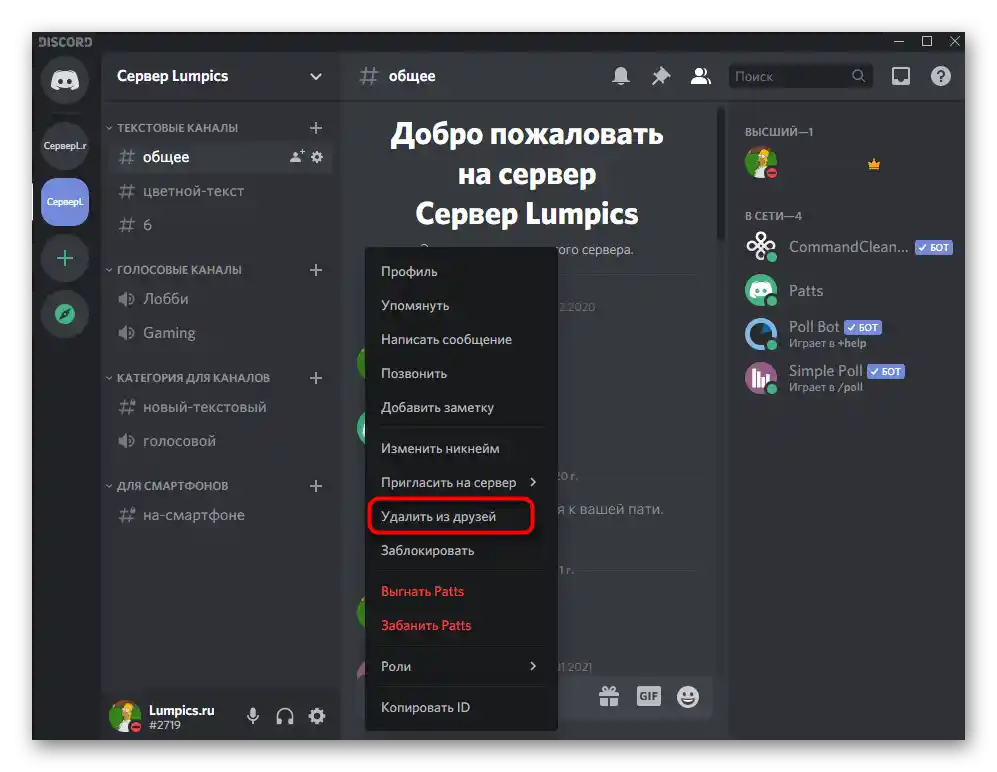Join Лобби voice channel
Image resolution: width=997 pixels, height=772 pixels.
[x=220, y=299]
